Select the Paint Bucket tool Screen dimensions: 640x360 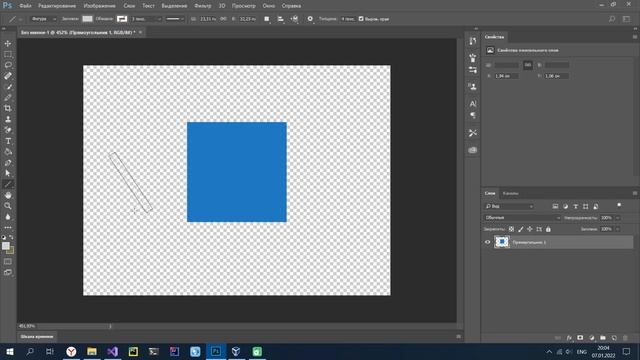click(8, 152)
